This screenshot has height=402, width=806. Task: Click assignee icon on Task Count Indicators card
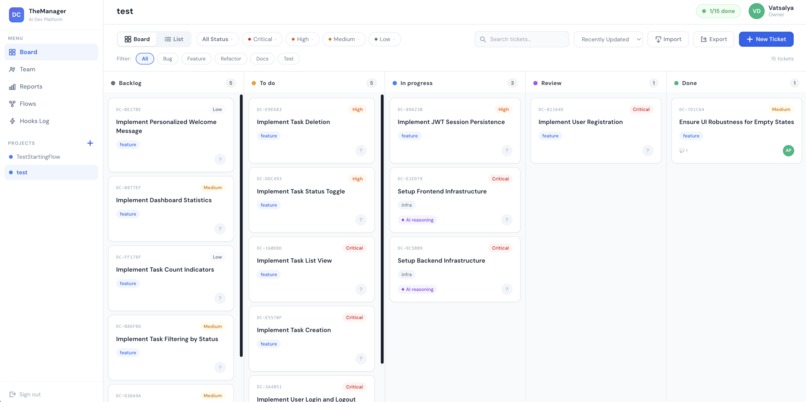220,298
